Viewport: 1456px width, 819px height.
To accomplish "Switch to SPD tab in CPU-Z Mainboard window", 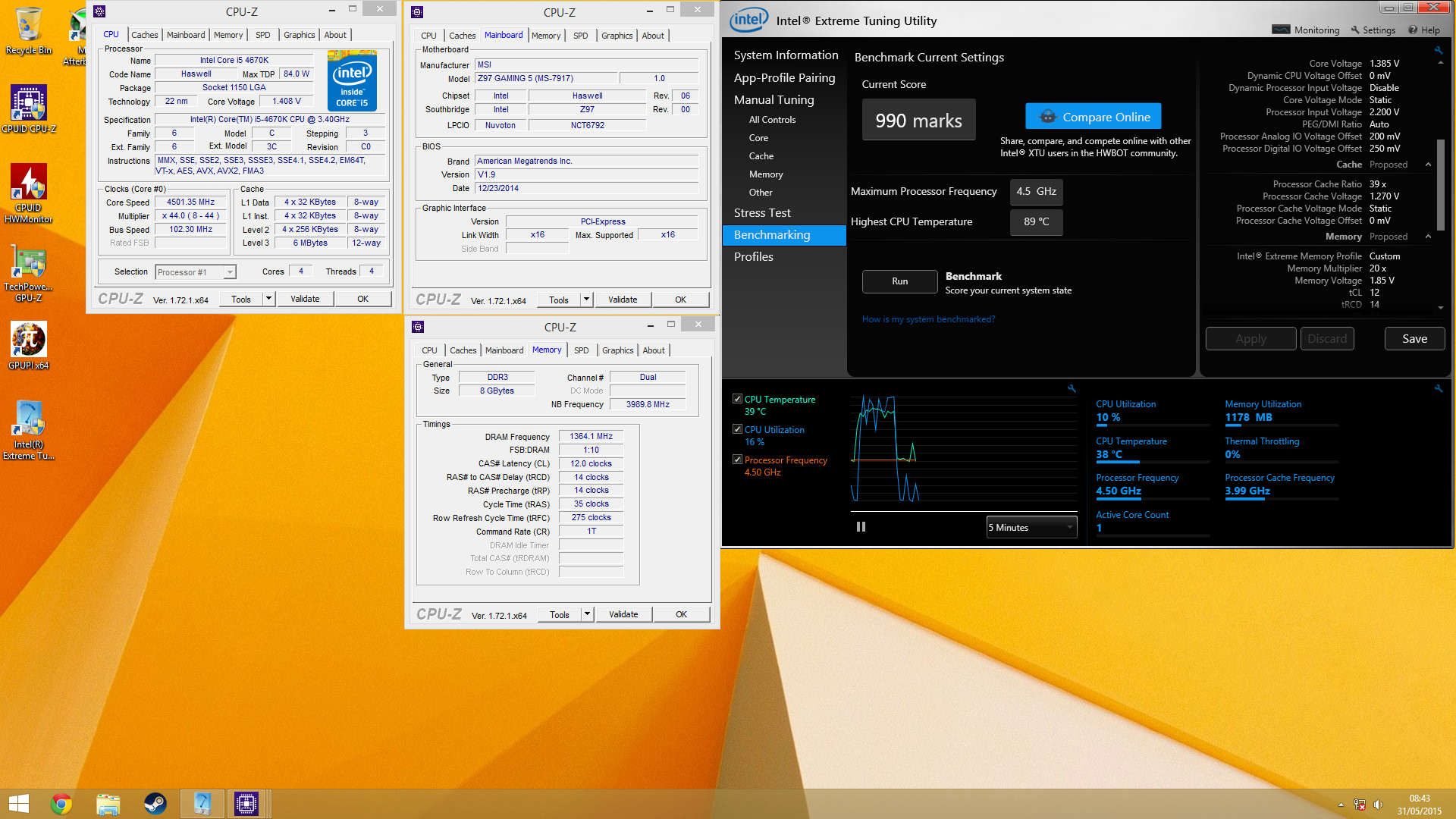I will [581, 36].
